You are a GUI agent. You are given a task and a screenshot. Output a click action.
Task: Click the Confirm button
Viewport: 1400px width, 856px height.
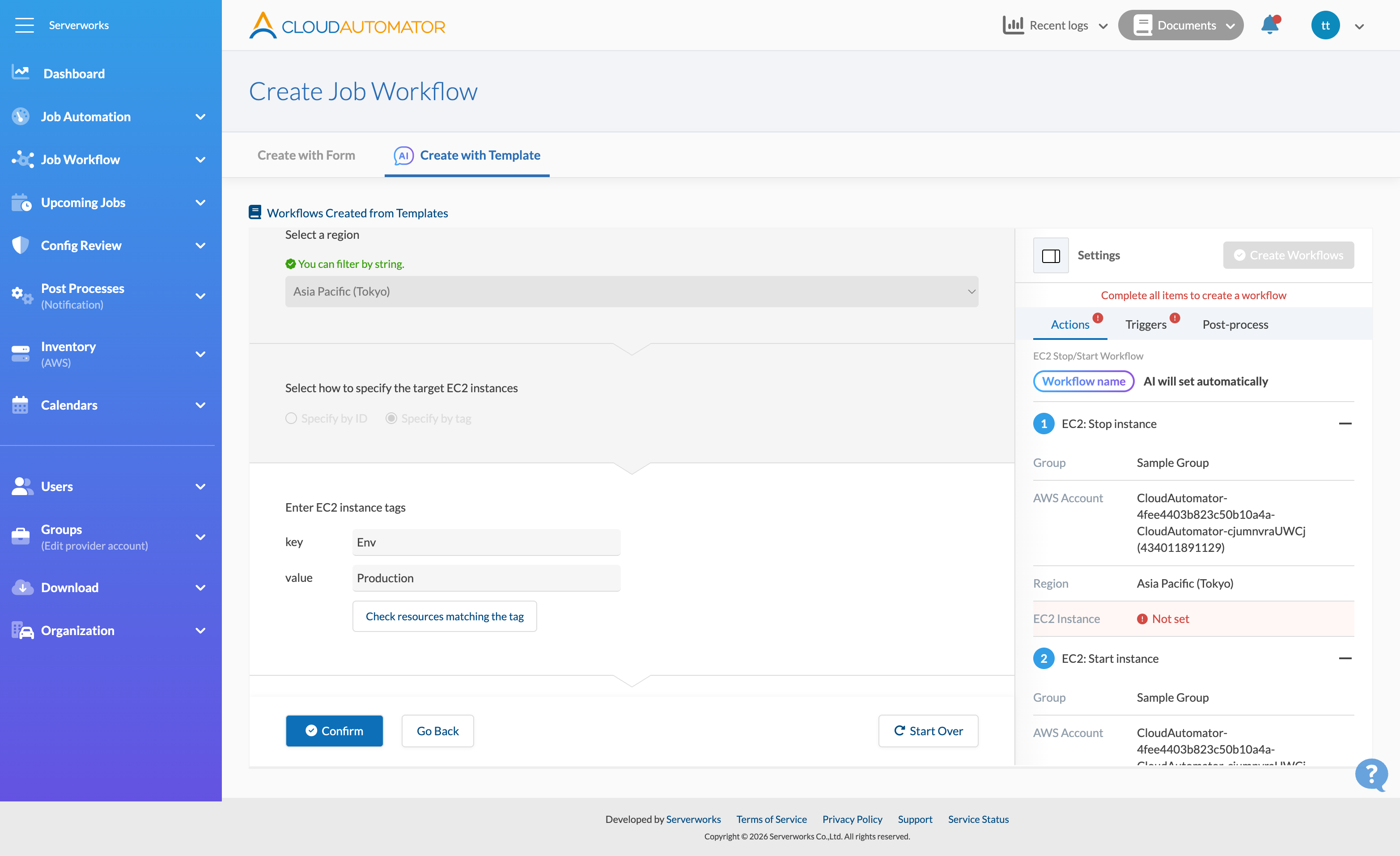(334, 730)
